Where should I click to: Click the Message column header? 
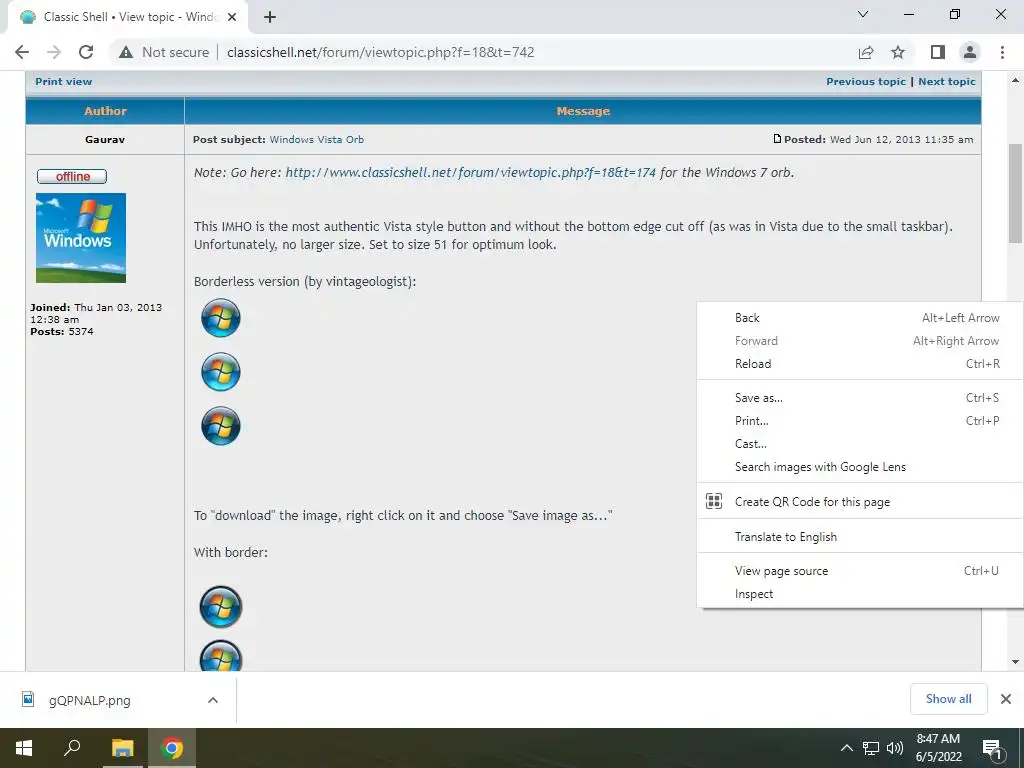coord(583,111)
